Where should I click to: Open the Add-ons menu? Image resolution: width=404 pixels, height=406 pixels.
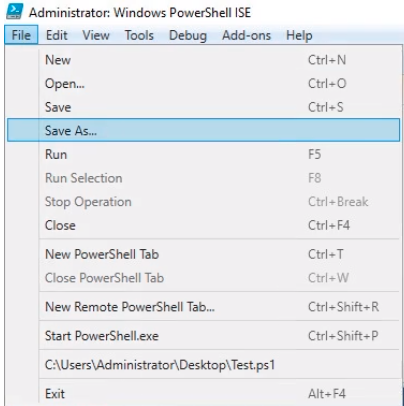click(x=246, y=35)
